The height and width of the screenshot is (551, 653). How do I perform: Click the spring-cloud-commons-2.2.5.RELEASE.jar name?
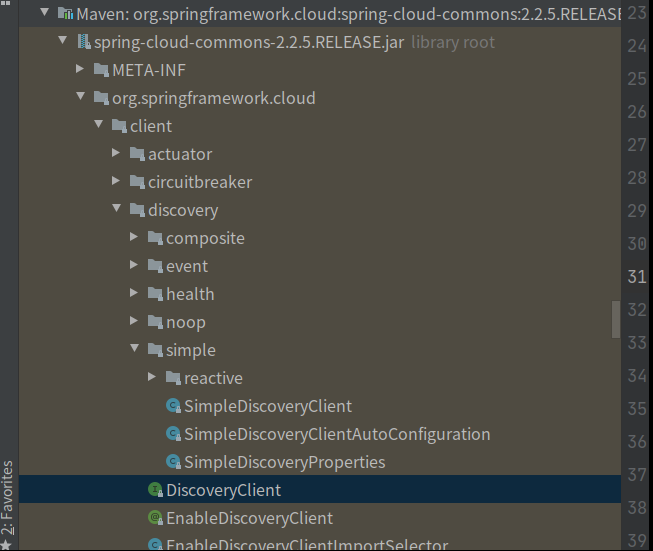[x=249, y=42]
